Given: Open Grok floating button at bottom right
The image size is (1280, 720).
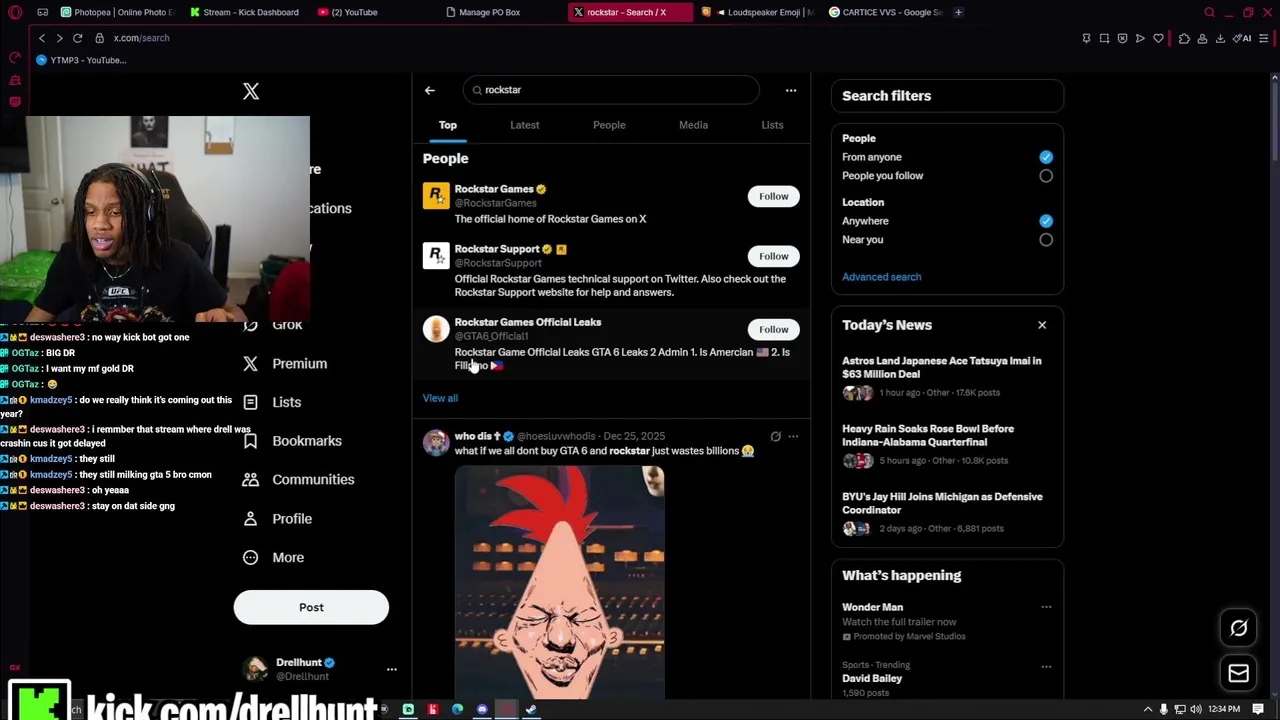Looking at the screenshot, I should tap(1238, 628).
